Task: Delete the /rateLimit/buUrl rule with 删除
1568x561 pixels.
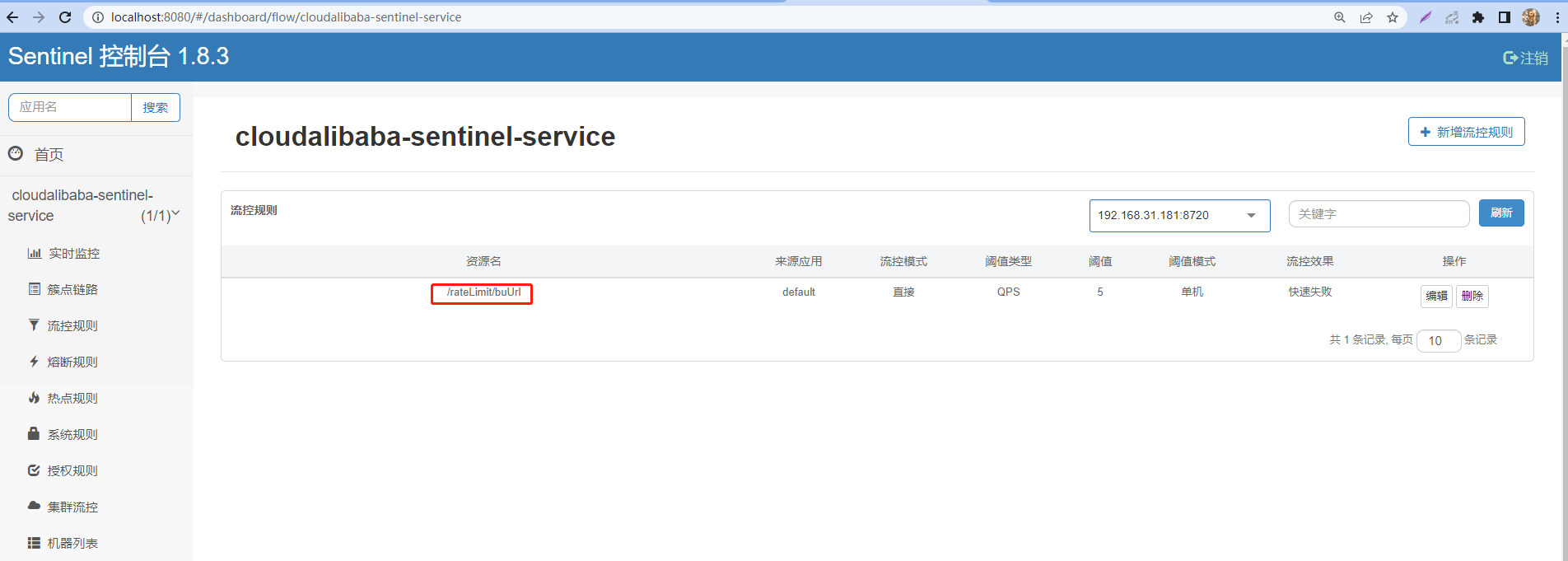Action: pyautogui.click(x=1472, y=297)
